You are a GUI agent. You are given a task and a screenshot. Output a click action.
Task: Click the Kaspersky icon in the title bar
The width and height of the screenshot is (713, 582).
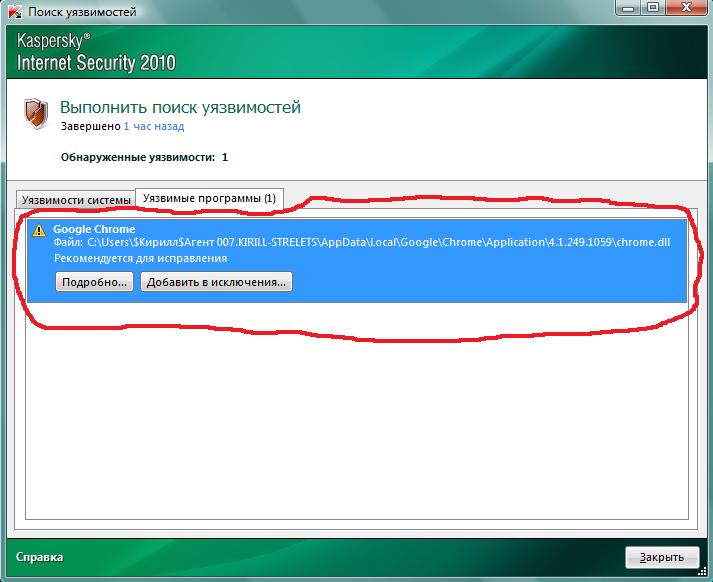[x=14, y=11]
